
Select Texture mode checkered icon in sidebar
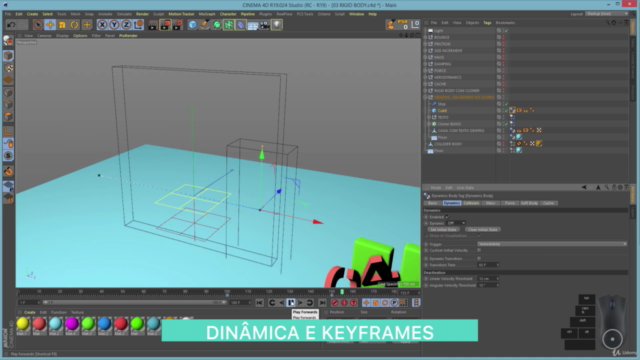[x=8, y=68]
